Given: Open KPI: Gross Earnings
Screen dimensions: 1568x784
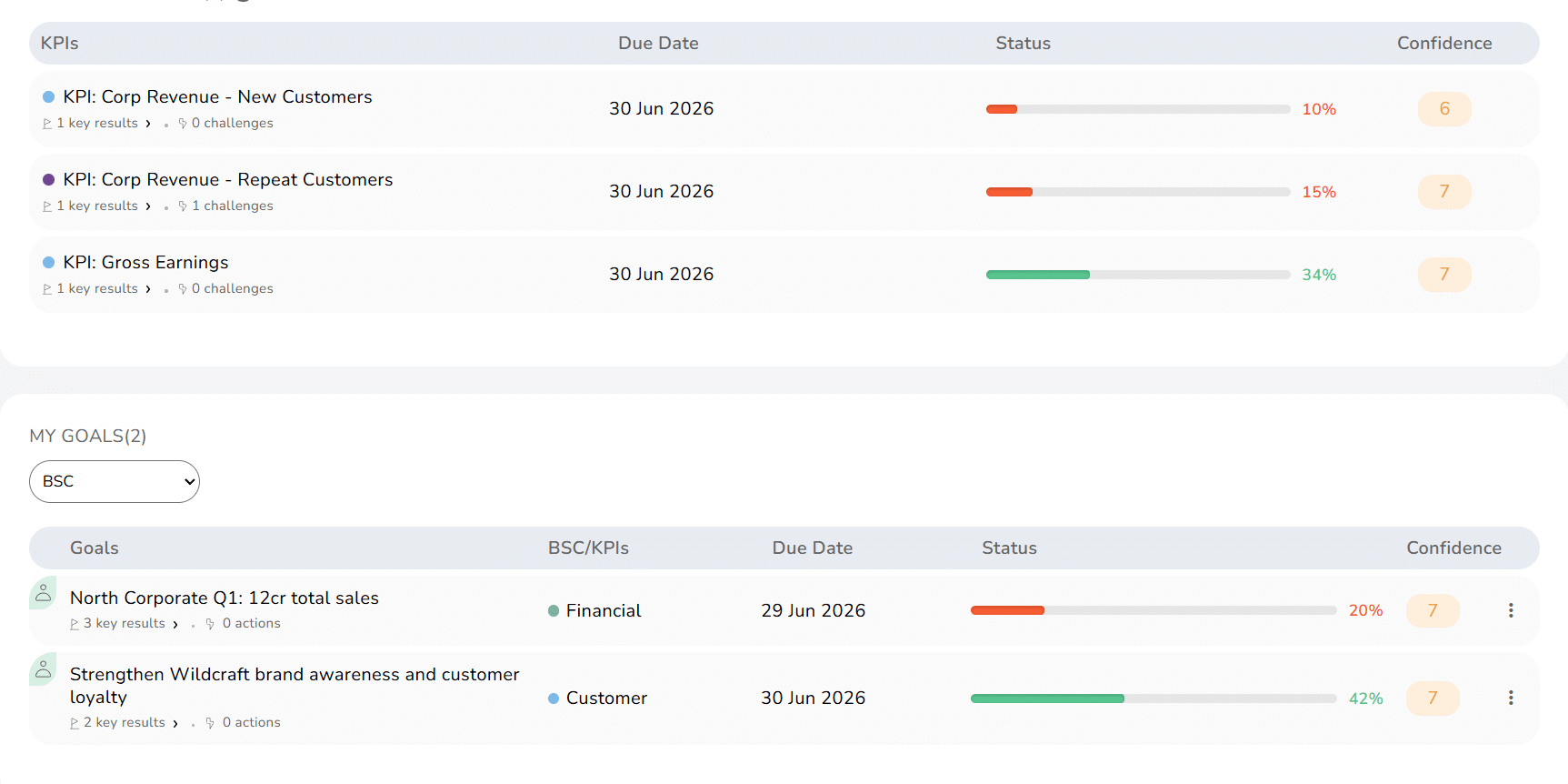Looking at the screenshot, I should (x=145, y=262).
